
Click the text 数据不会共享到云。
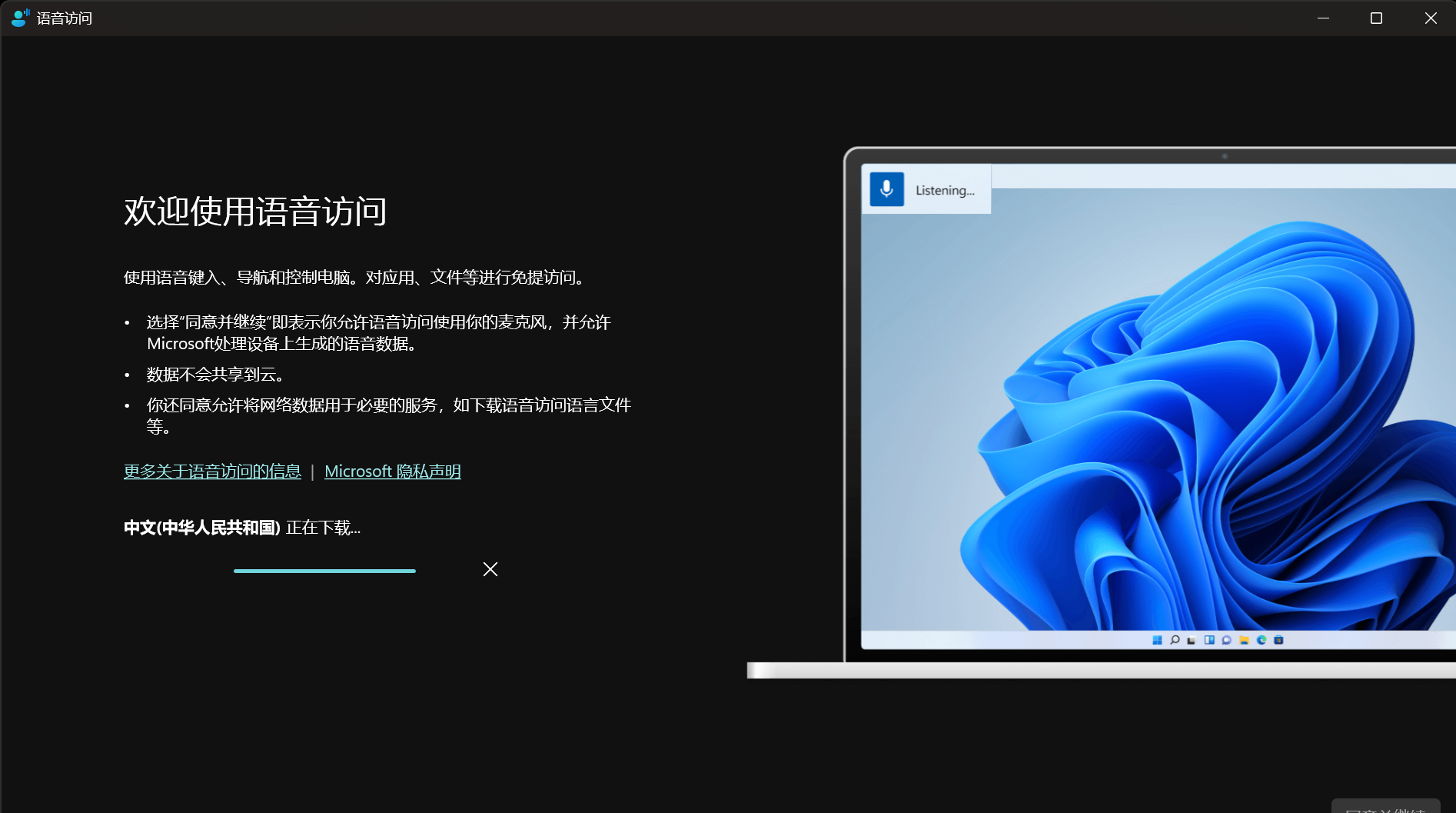pos(218,375)
